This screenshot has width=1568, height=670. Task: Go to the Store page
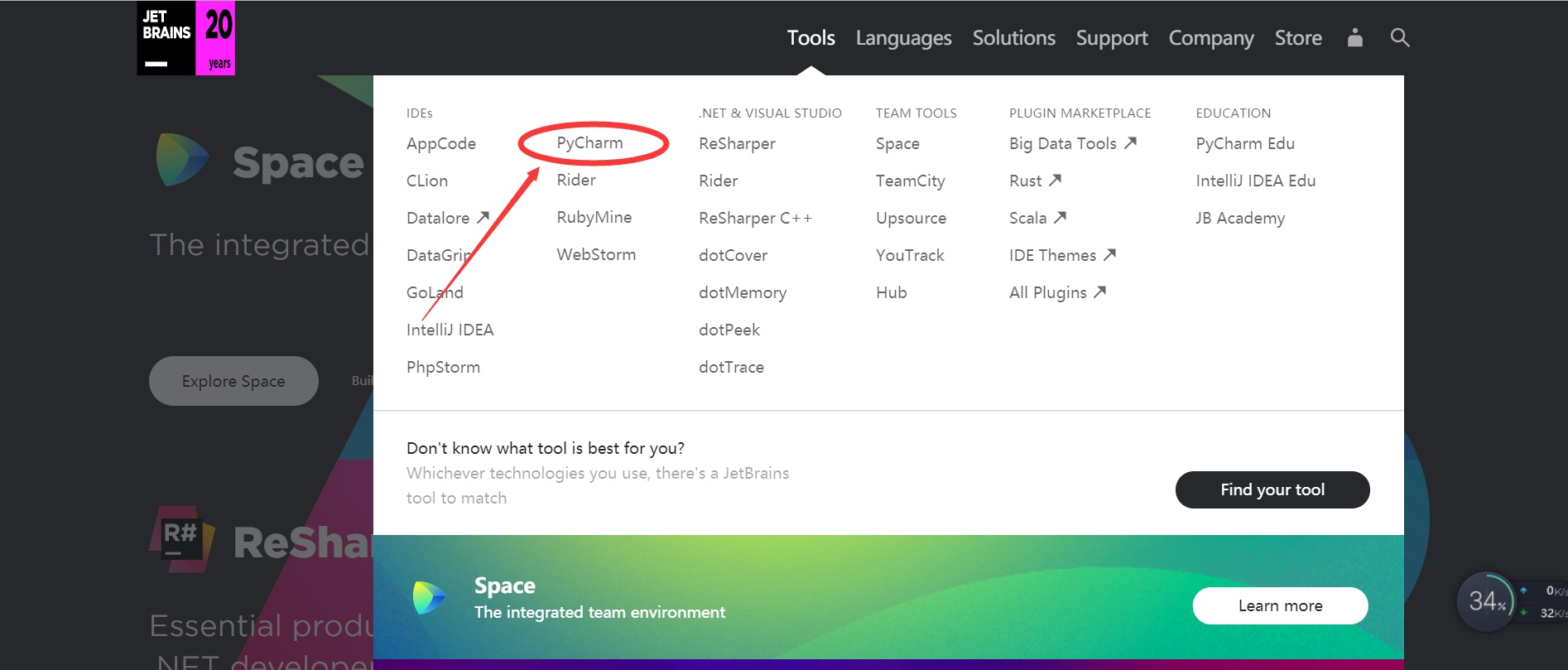pyautogui.click(x=1298, y=38)
